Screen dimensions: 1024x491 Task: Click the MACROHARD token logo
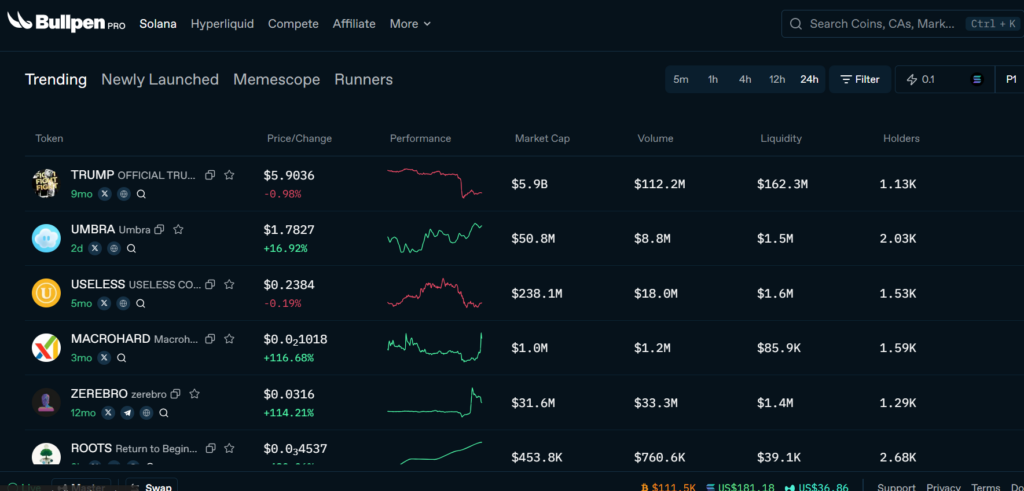coord(46,348)
